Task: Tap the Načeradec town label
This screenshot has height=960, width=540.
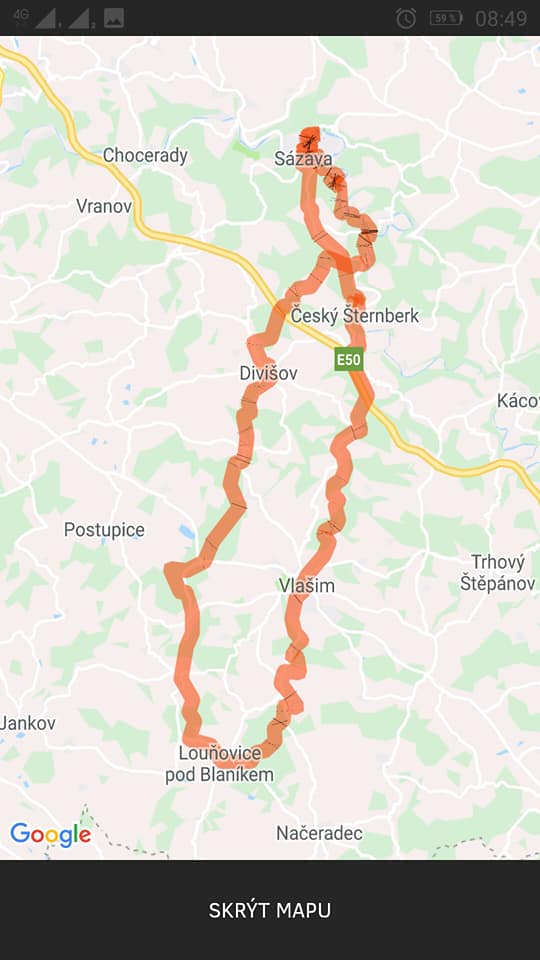Action: click(x=319, y=833)
